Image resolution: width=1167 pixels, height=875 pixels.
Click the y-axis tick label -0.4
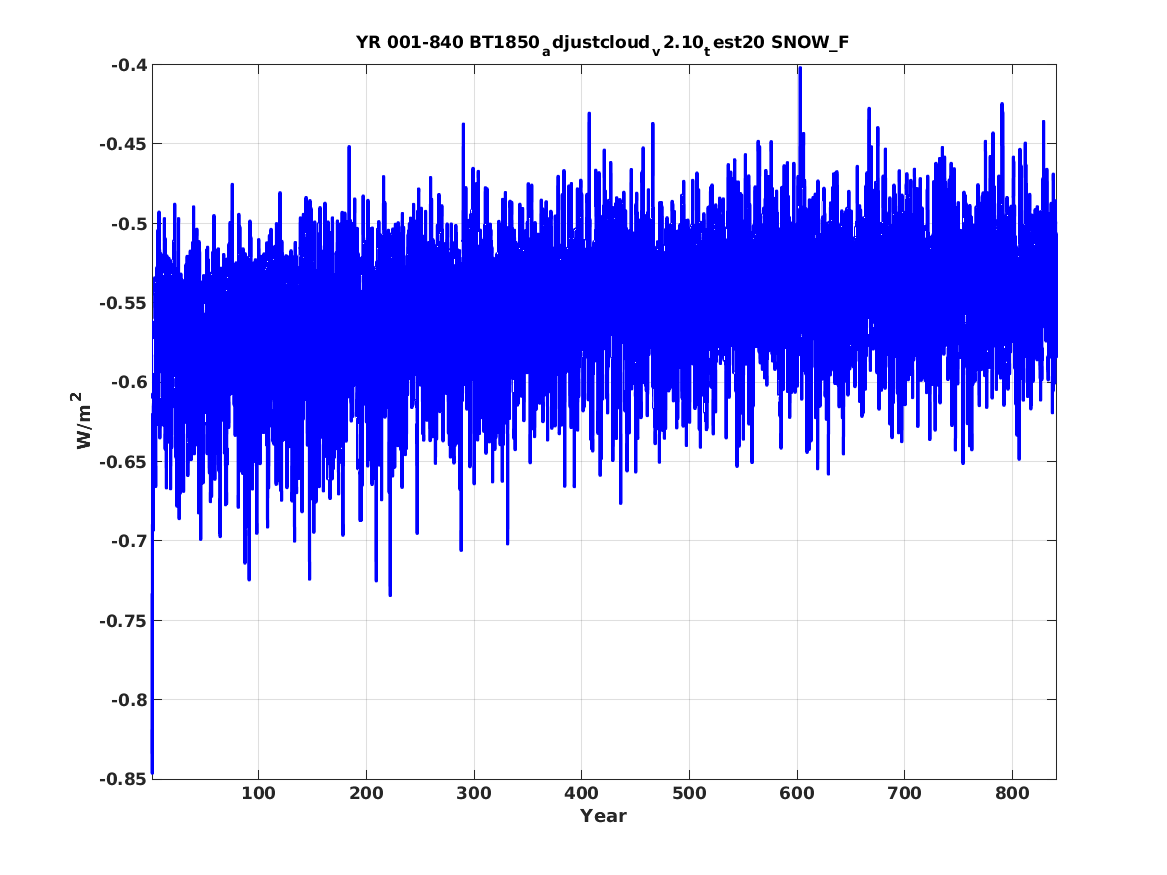tap(129, 65)
